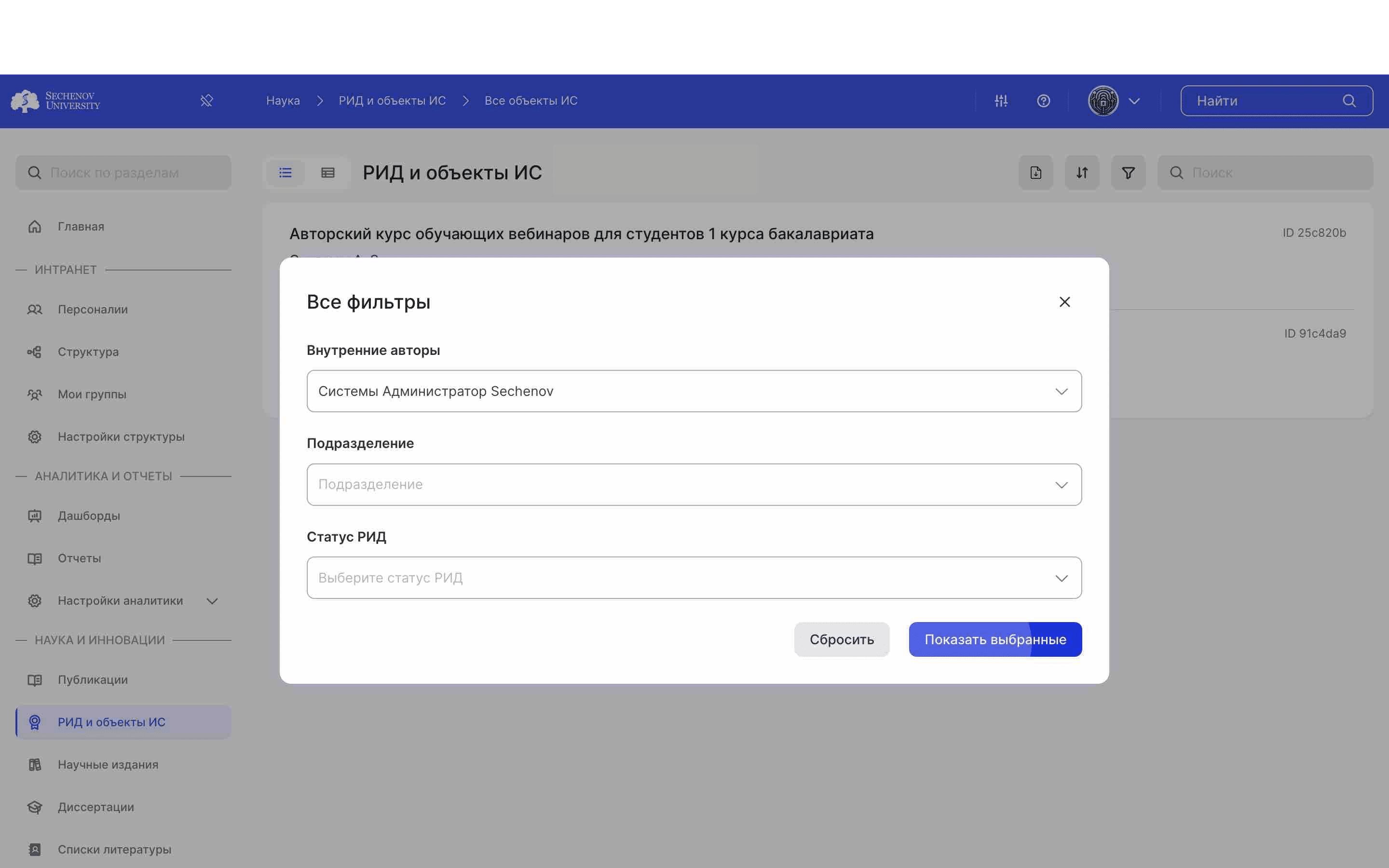This screenshot has height=868, width=1389.
Task: Go to Главная in sidebar
Action: coord(123,227)
